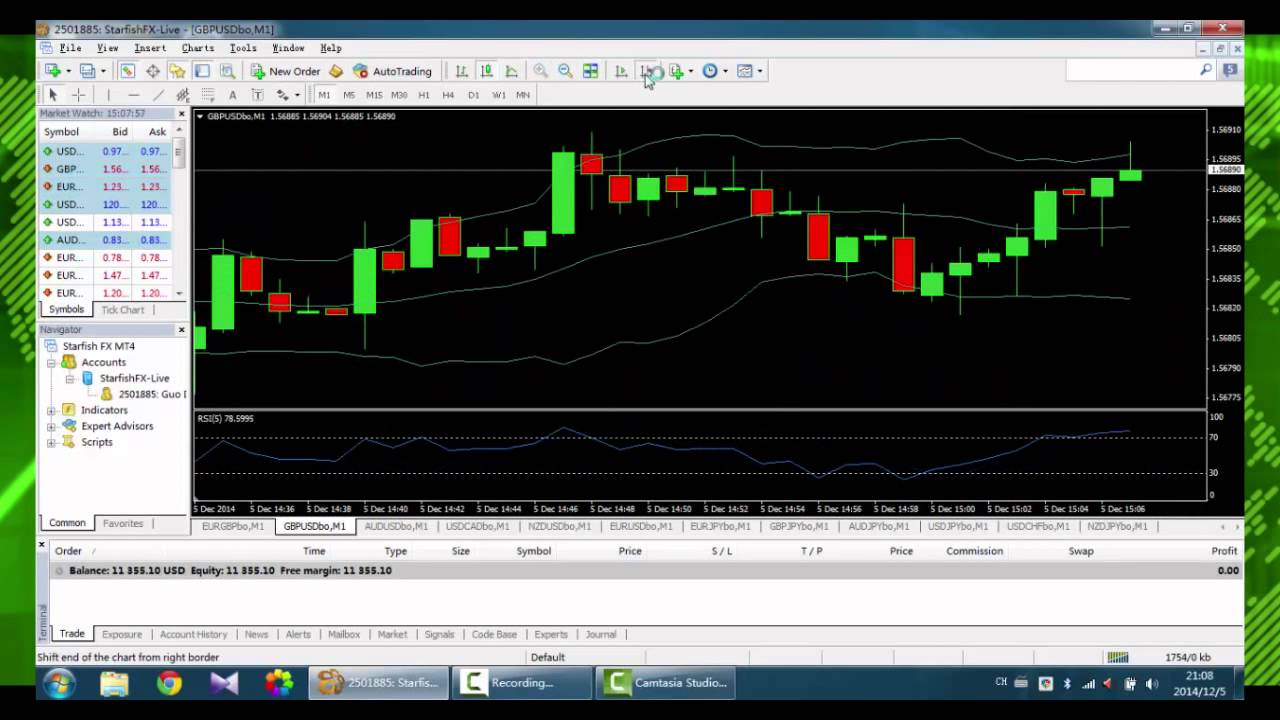The image size is (1280, 720).
Task: Zoom in on the chart
Action: (540, 71)
